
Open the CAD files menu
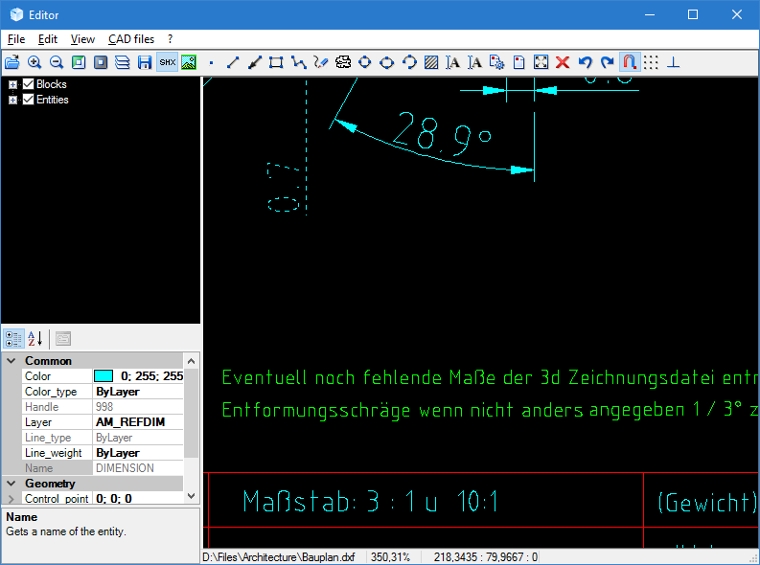coord(131,39)
